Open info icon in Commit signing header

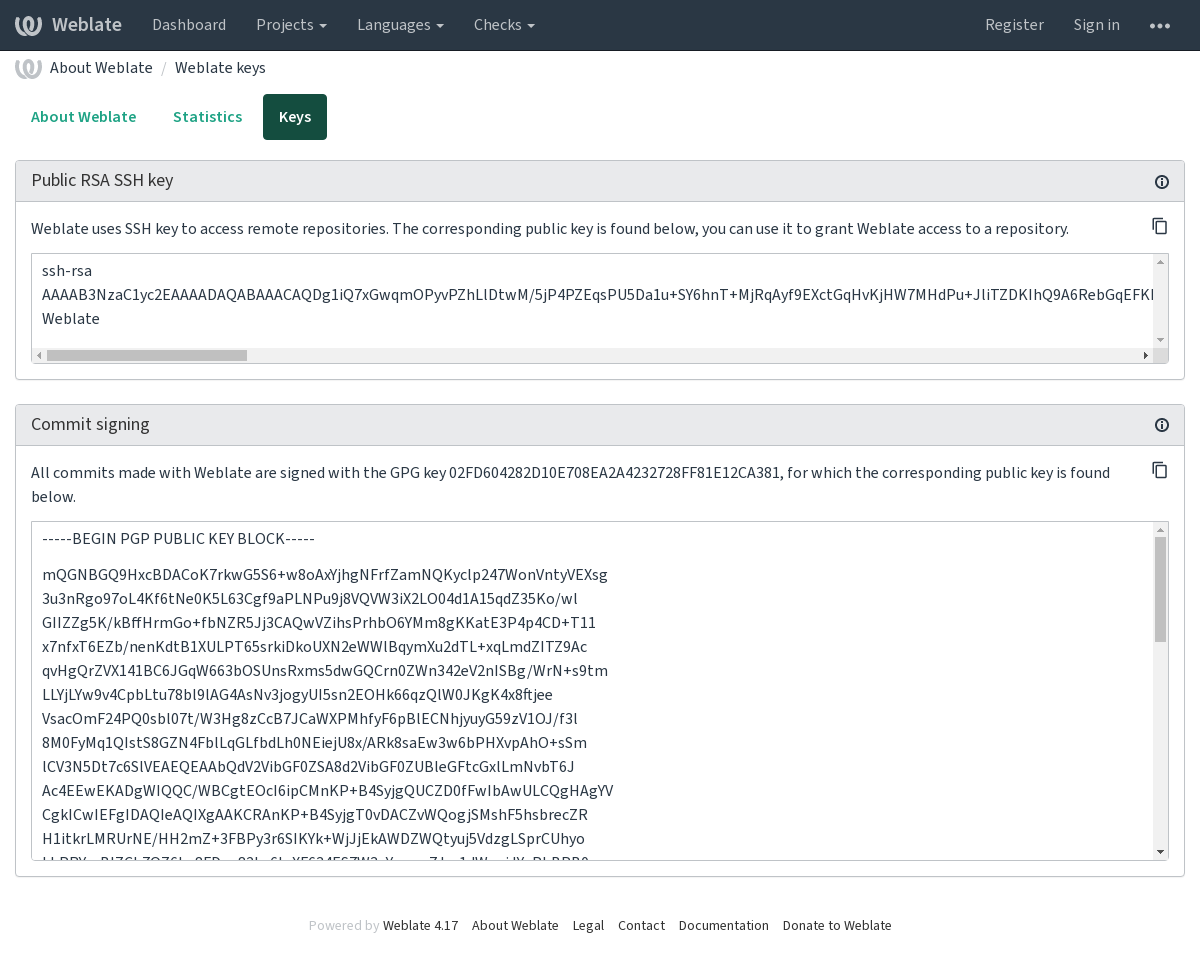click(1162, 426)
